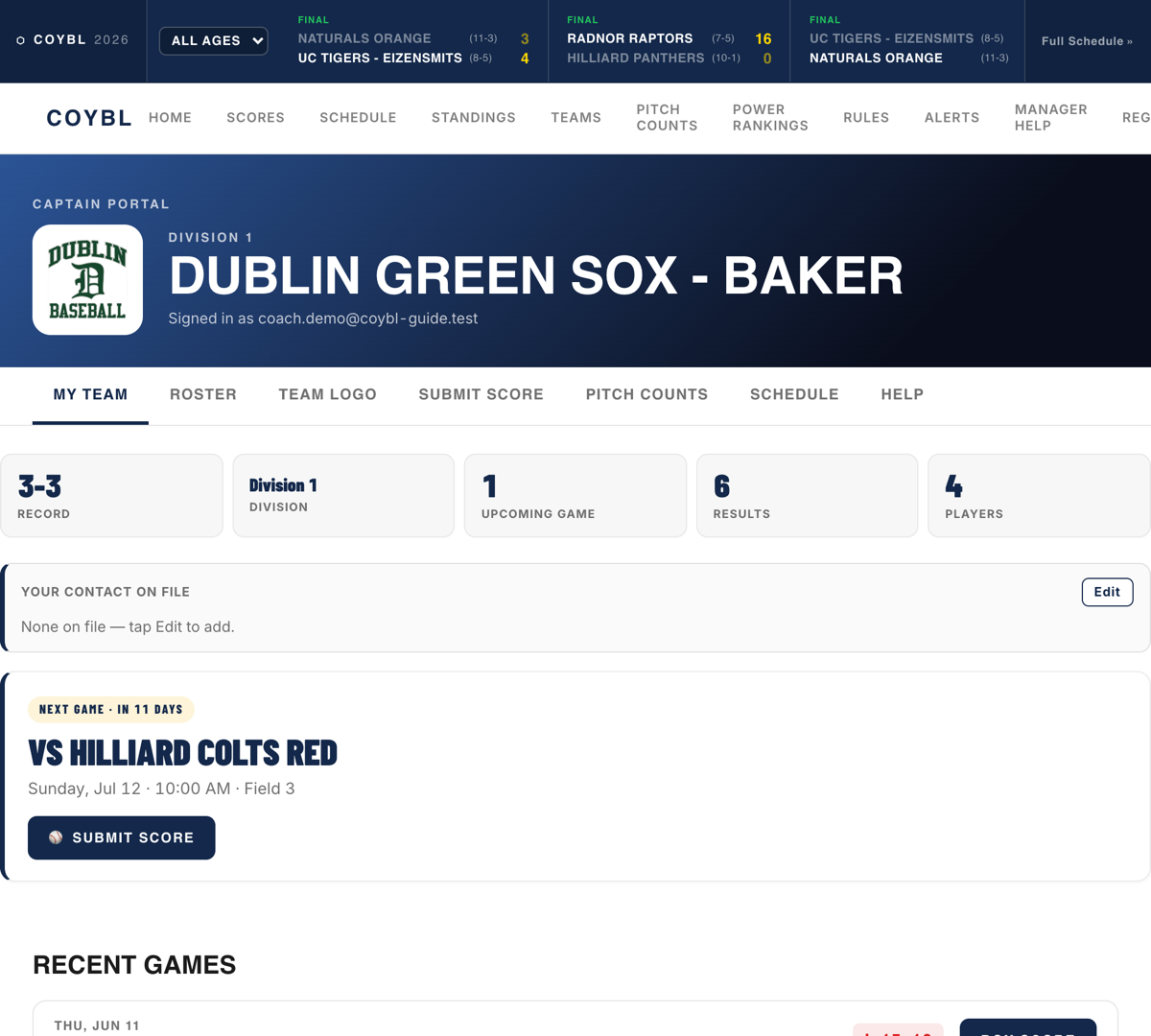
Task: Click RADNOR RAPTORS in score ticker
Action: tap(629, 38)
